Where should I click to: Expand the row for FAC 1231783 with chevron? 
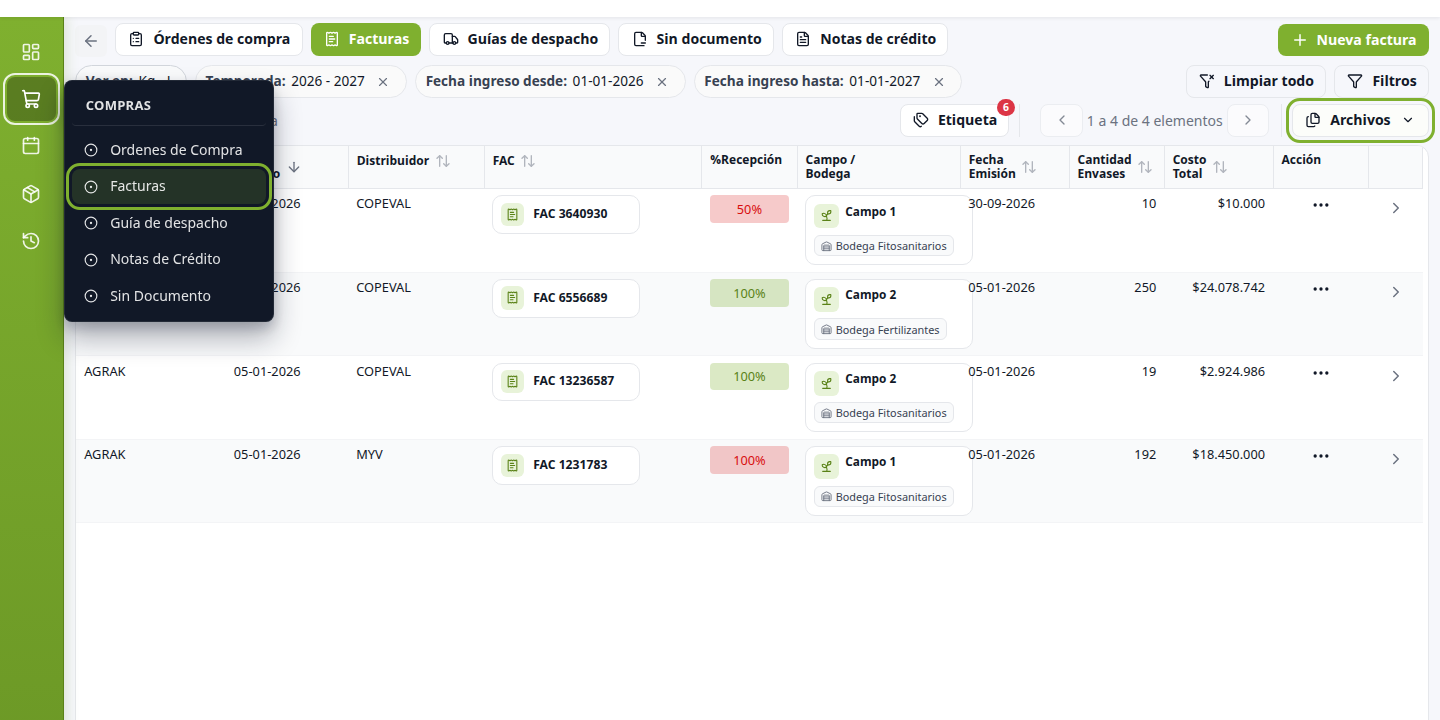(x=1396, y=459)
